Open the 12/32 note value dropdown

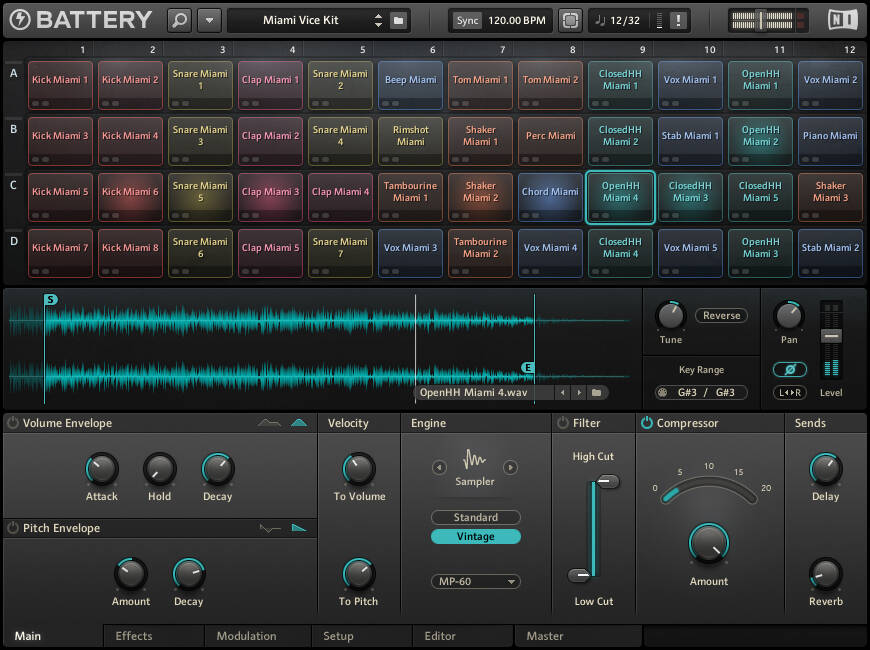tap(625, 19)
